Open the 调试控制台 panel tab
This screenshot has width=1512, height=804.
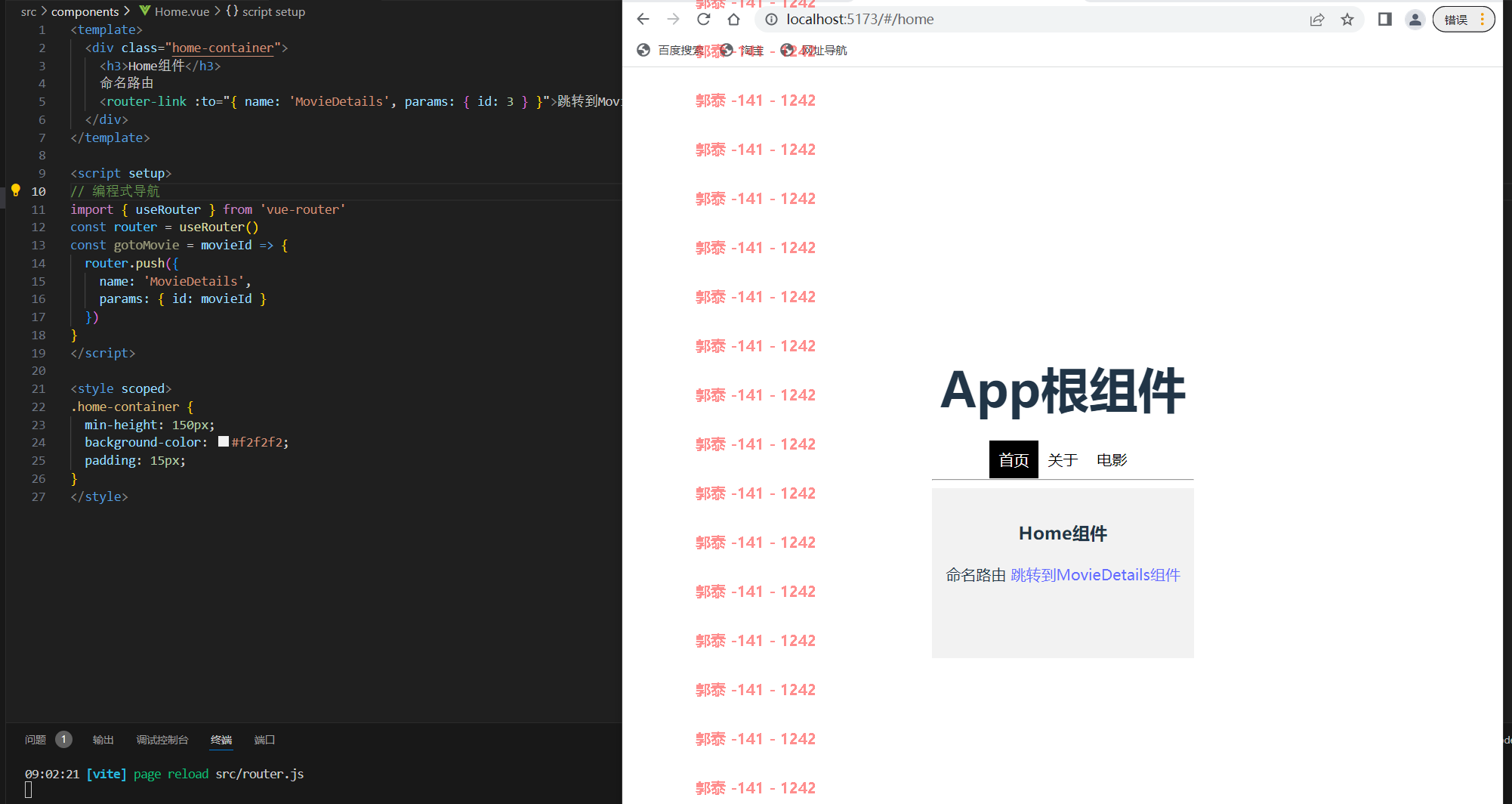pos(162,740)
